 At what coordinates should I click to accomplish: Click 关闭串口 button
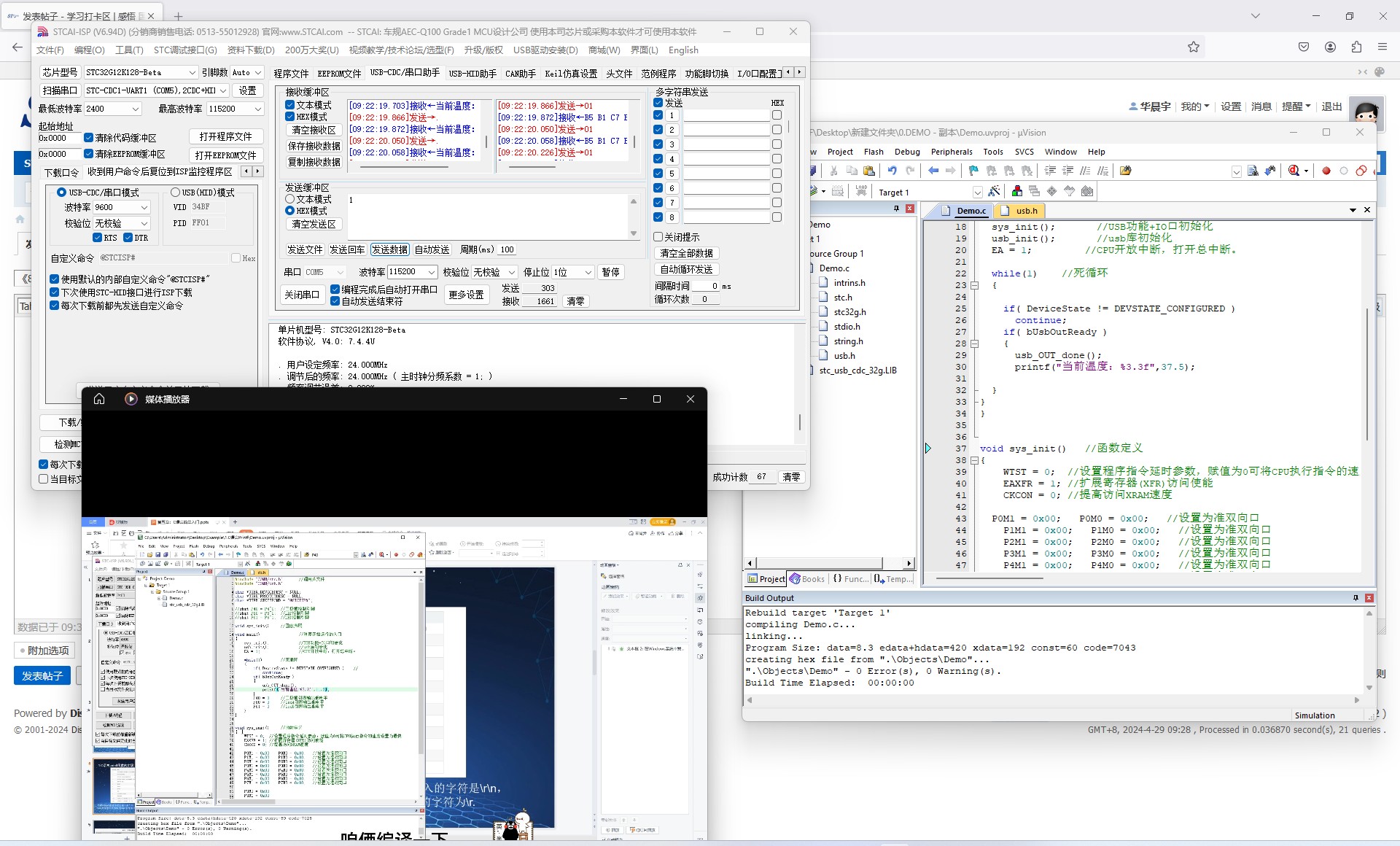coord(302,295)
